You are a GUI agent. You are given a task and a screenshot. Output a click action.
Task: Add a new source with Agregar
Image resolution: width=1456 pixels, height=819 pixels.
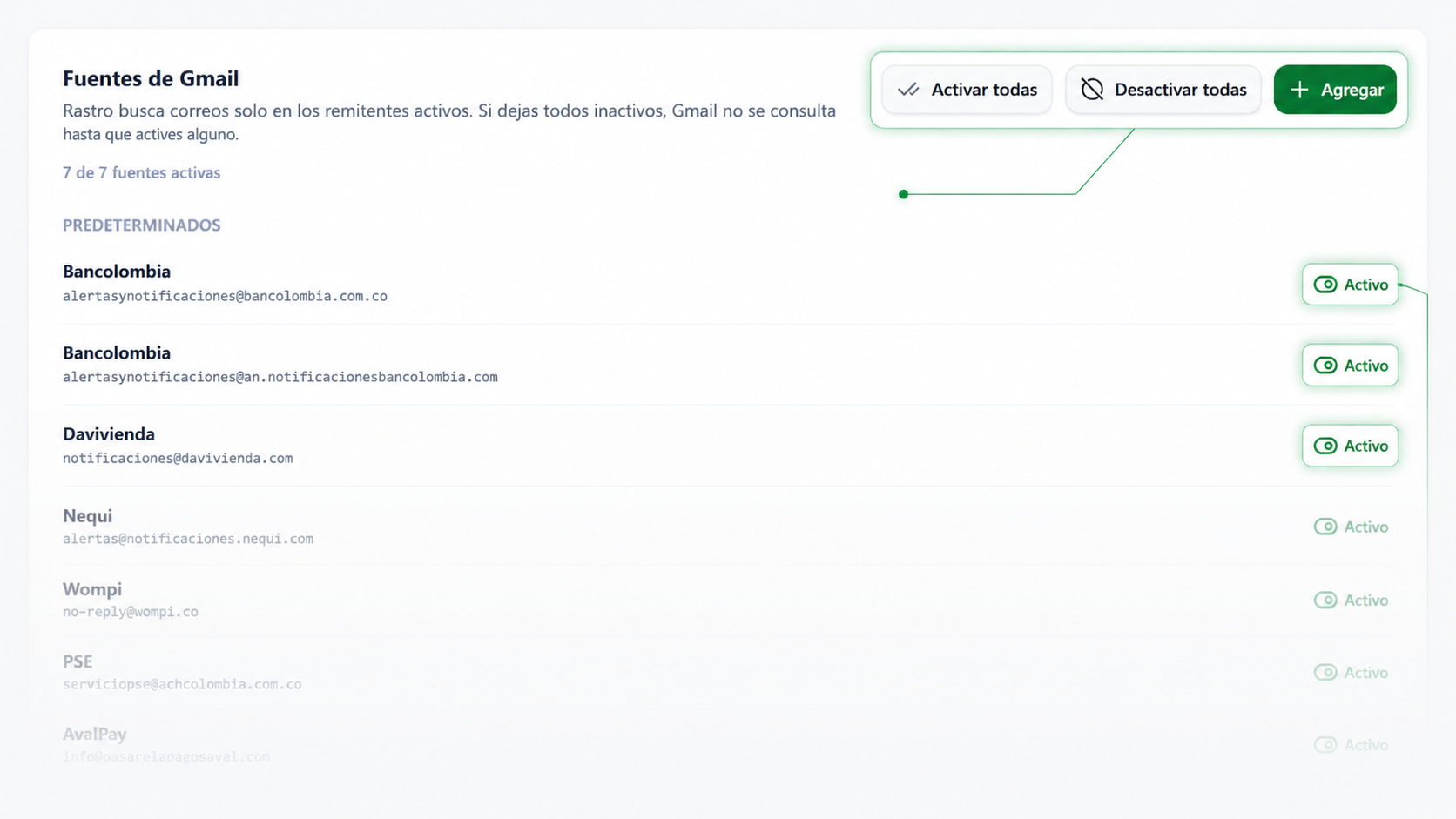click(x=1335, y=90)
